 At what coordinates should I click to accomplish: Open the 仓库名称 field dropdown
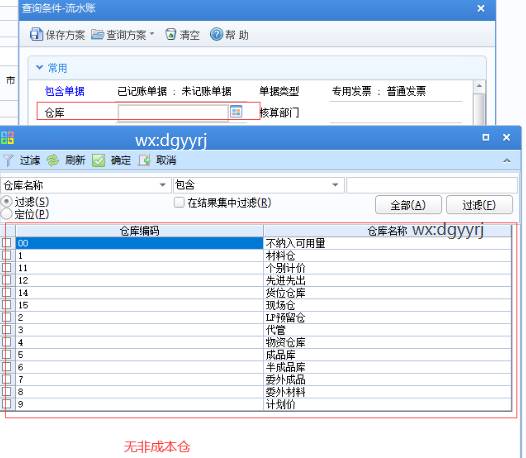pos(163,185)
